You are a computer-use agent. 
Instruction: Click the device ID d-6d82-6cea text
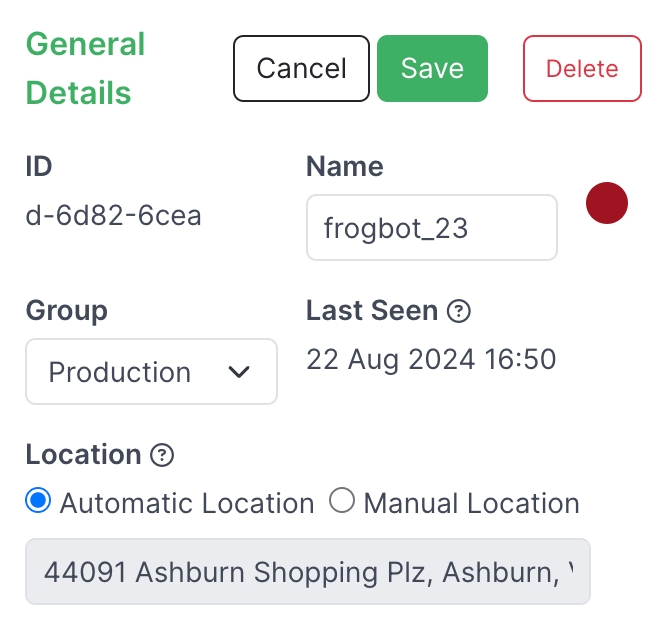(x=114, y=215)
